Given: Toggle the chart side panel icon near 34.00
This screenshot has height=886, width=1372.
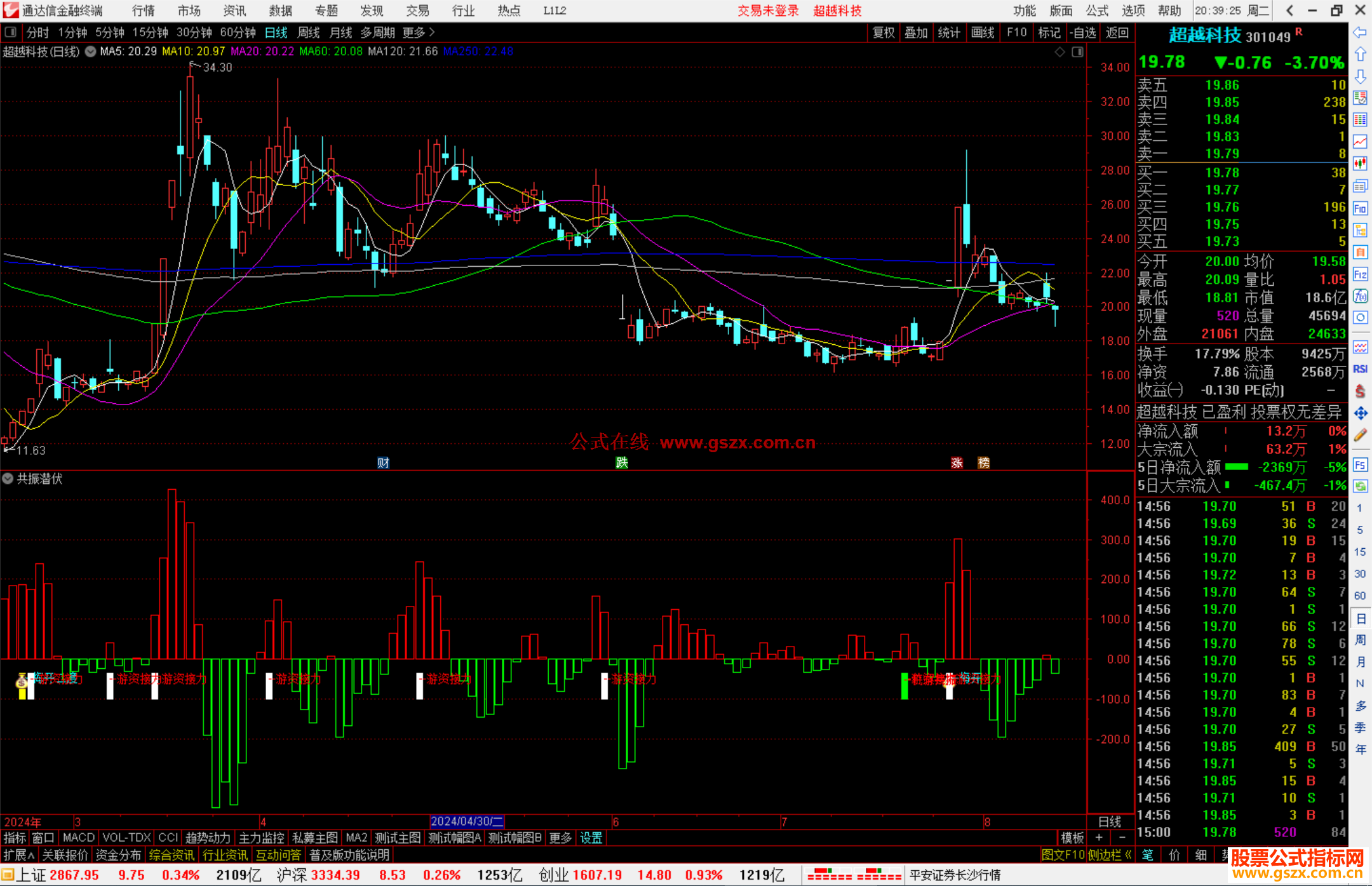Looking at the screenshot, I should pyautogui.click(x=1078, y=52).
